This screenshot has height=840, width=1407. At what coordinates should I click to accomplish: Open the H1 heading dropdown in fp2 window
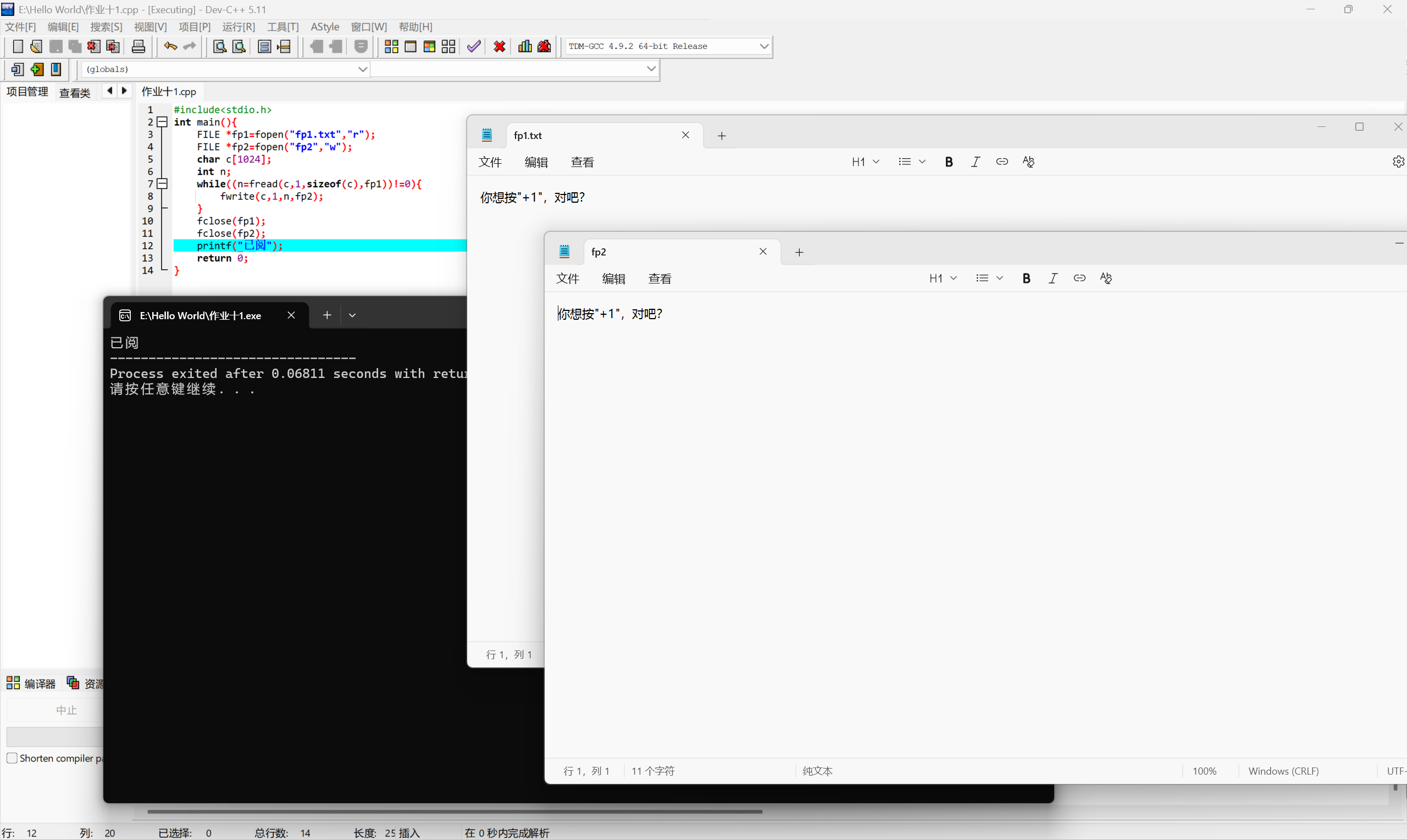click(943, 278)
